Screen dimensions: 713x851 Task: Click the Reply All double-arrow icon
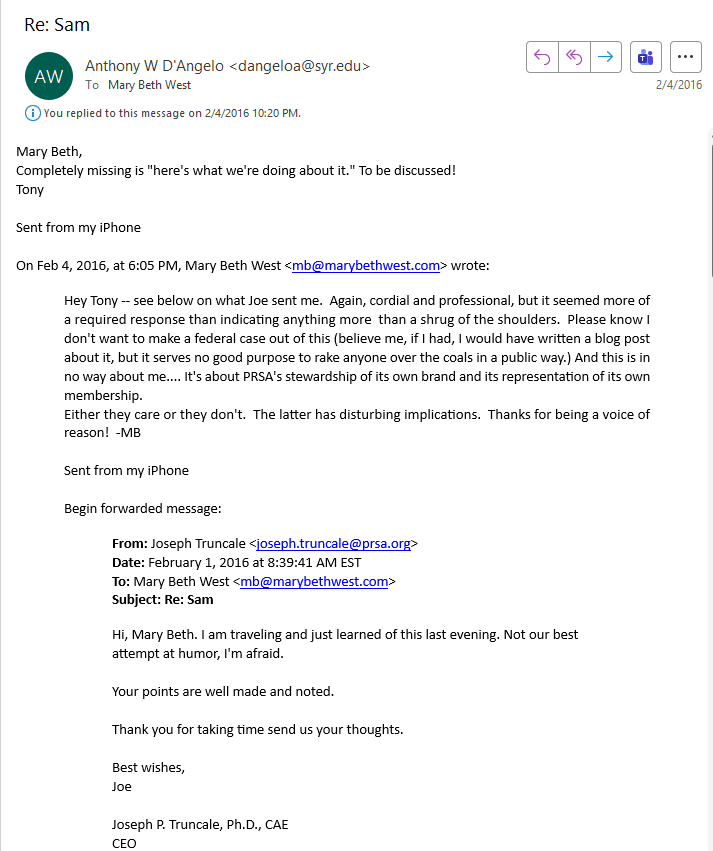(x=574, y=56)
